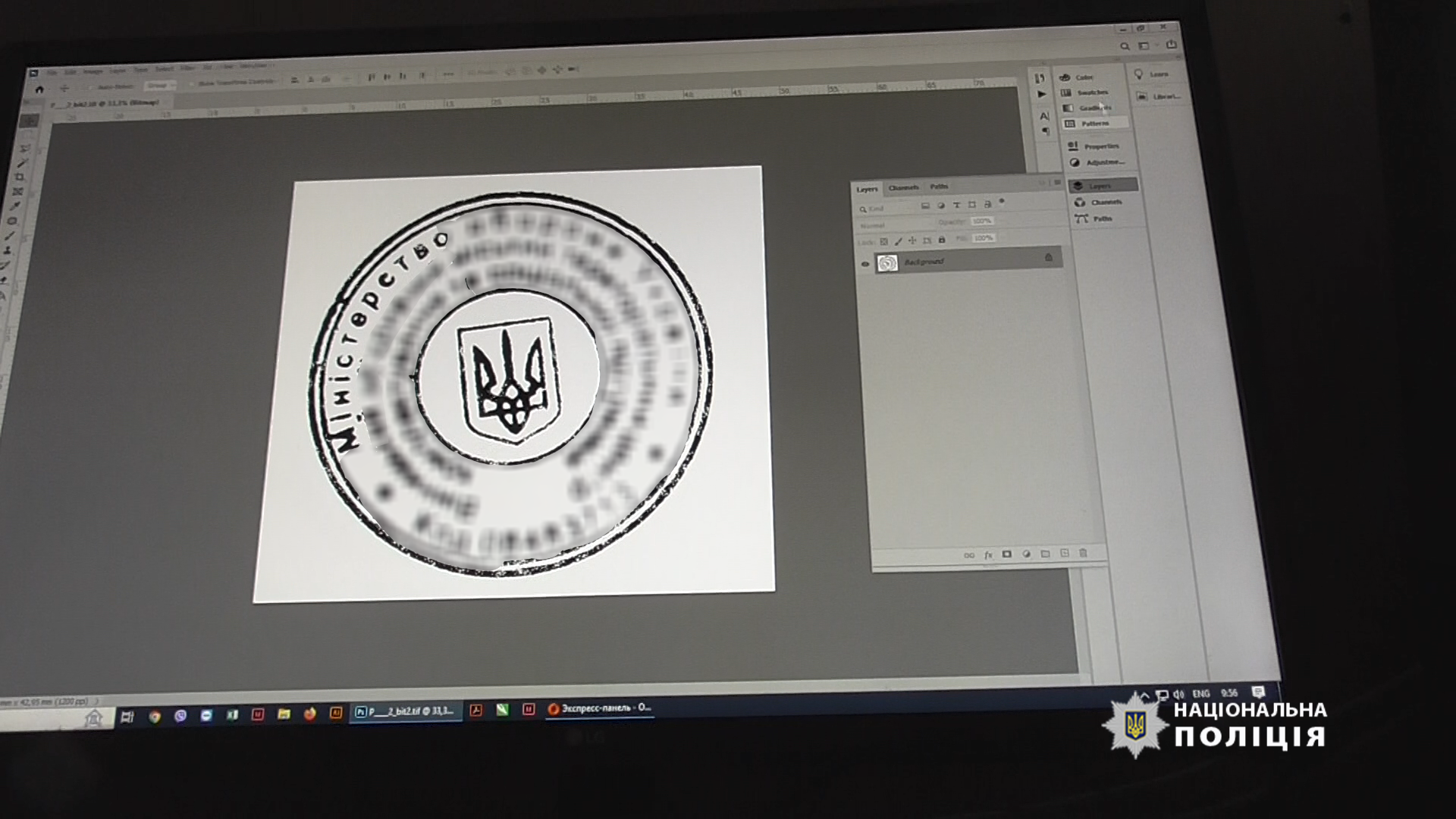
Task: Create new adjustment layer icon
Action: tap(1026, 554)
